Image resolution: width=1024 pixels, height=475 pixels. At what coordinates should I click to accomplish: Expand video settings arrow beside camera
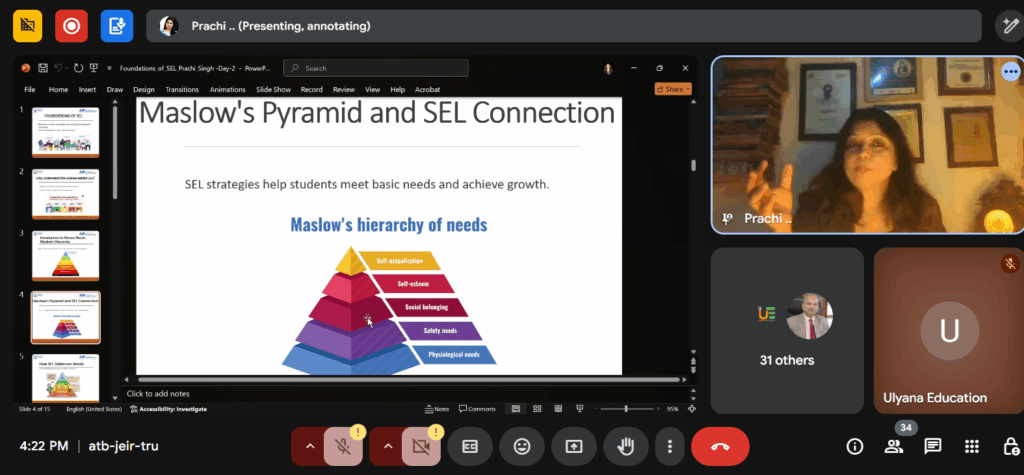click(x=388, y=446)
